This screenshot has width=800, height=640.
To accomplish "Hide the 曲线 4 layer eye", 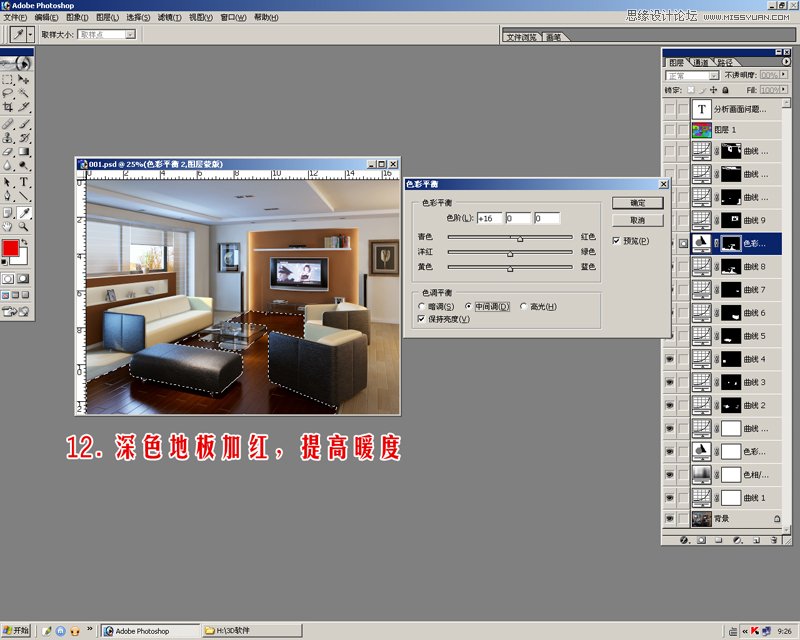I will point(669,359).
